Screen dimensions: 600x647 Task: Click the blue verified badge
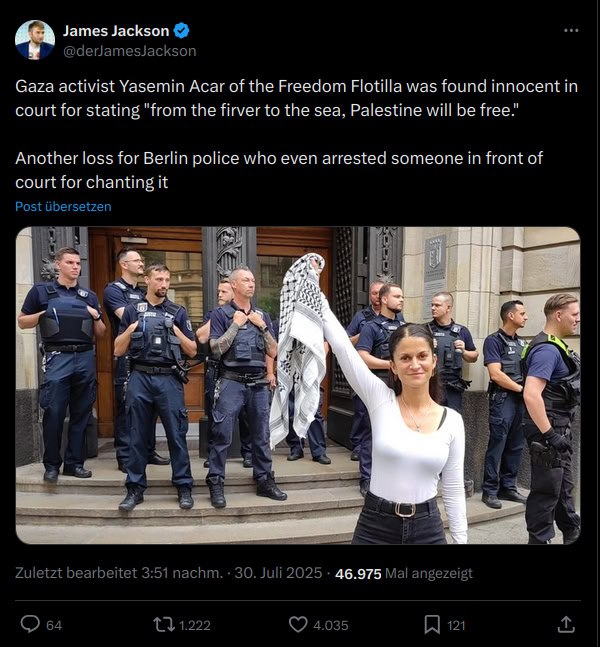click(181, 31)
